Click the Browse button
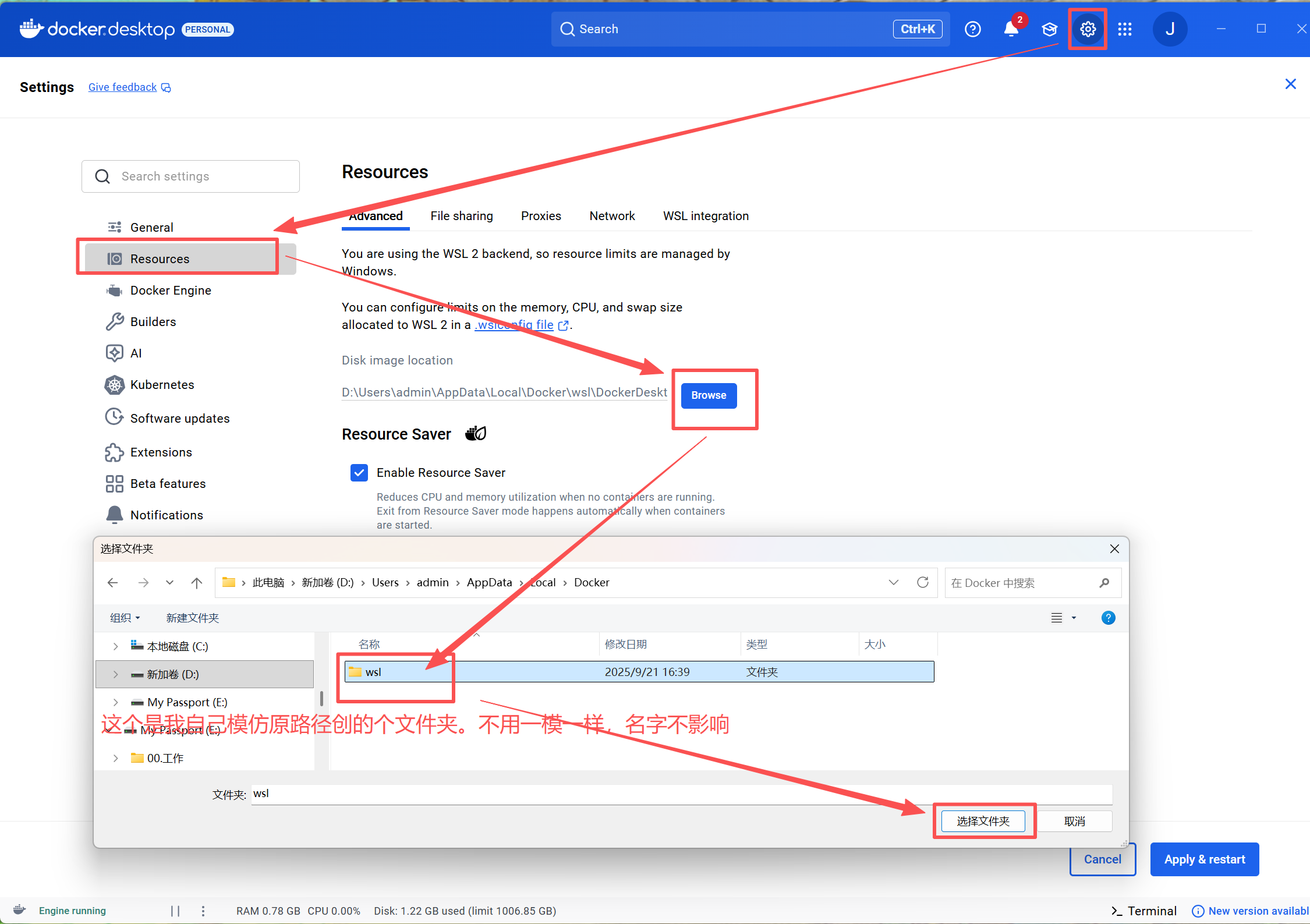Screen dimensions: 1310x924 (709, 395)
